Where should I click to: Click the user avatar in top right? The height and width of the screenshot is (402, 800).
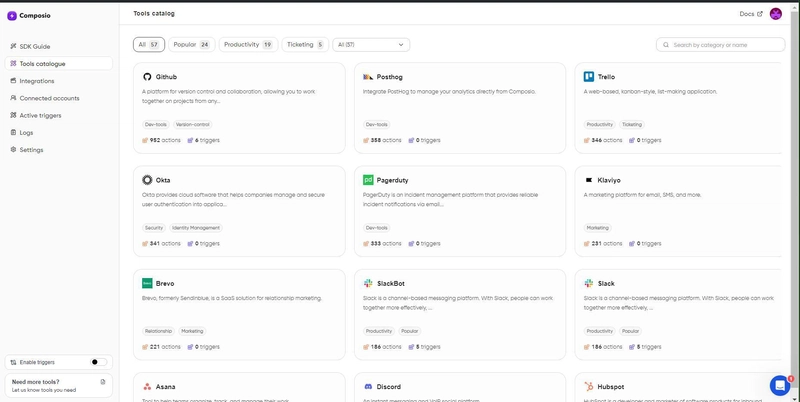point(776,14)
